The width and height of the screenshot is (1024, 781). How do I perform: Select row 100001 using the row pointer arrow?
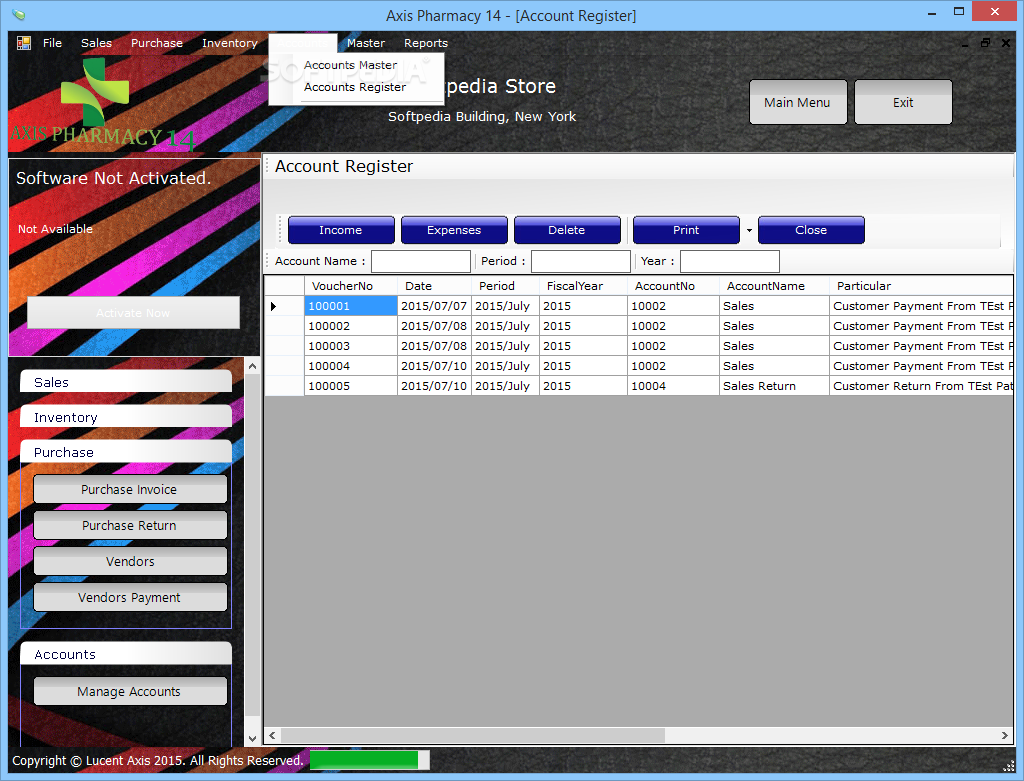click(x=274, y=306)
